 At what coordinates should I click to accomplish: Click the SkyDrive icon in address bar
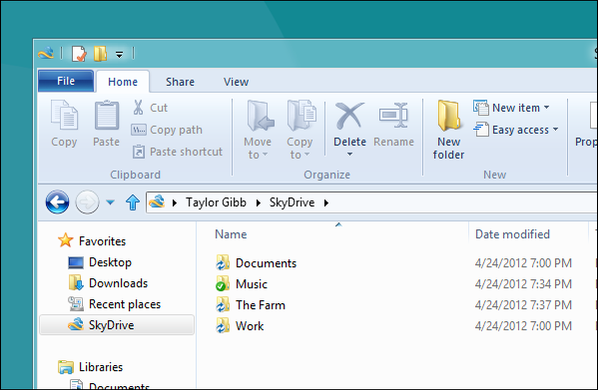tap(157, 202)
